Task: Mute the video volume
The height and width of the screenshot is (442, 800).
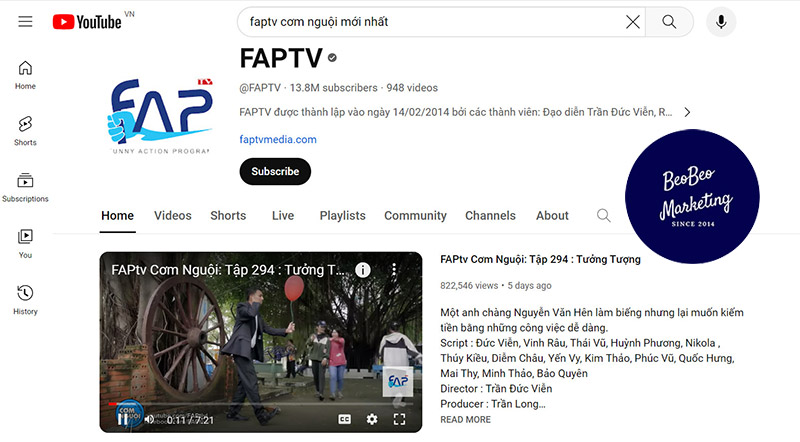Action: coord(149,419)
